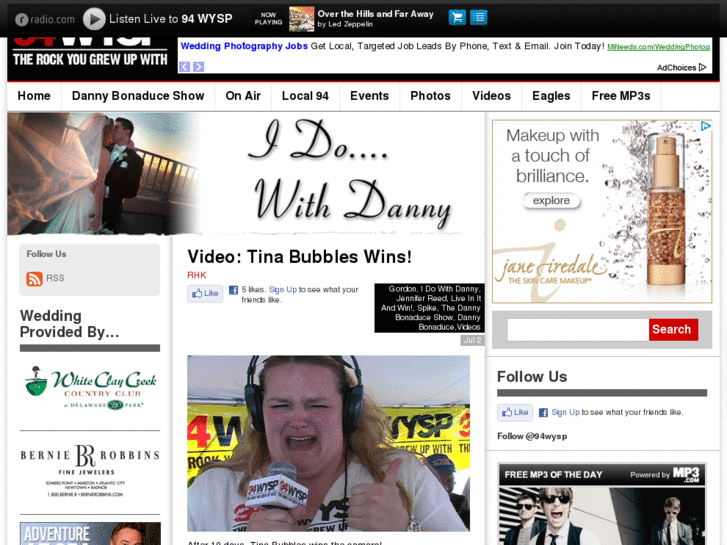
Task: Click Follow @94wysp Twitter link
Action: (532, 436)
